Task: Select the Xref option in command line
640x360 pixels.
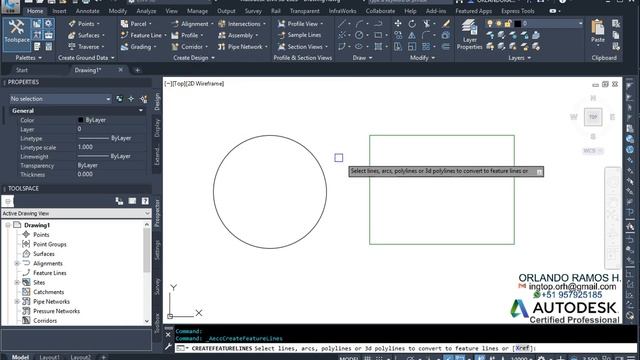Action: click(522, 349)
